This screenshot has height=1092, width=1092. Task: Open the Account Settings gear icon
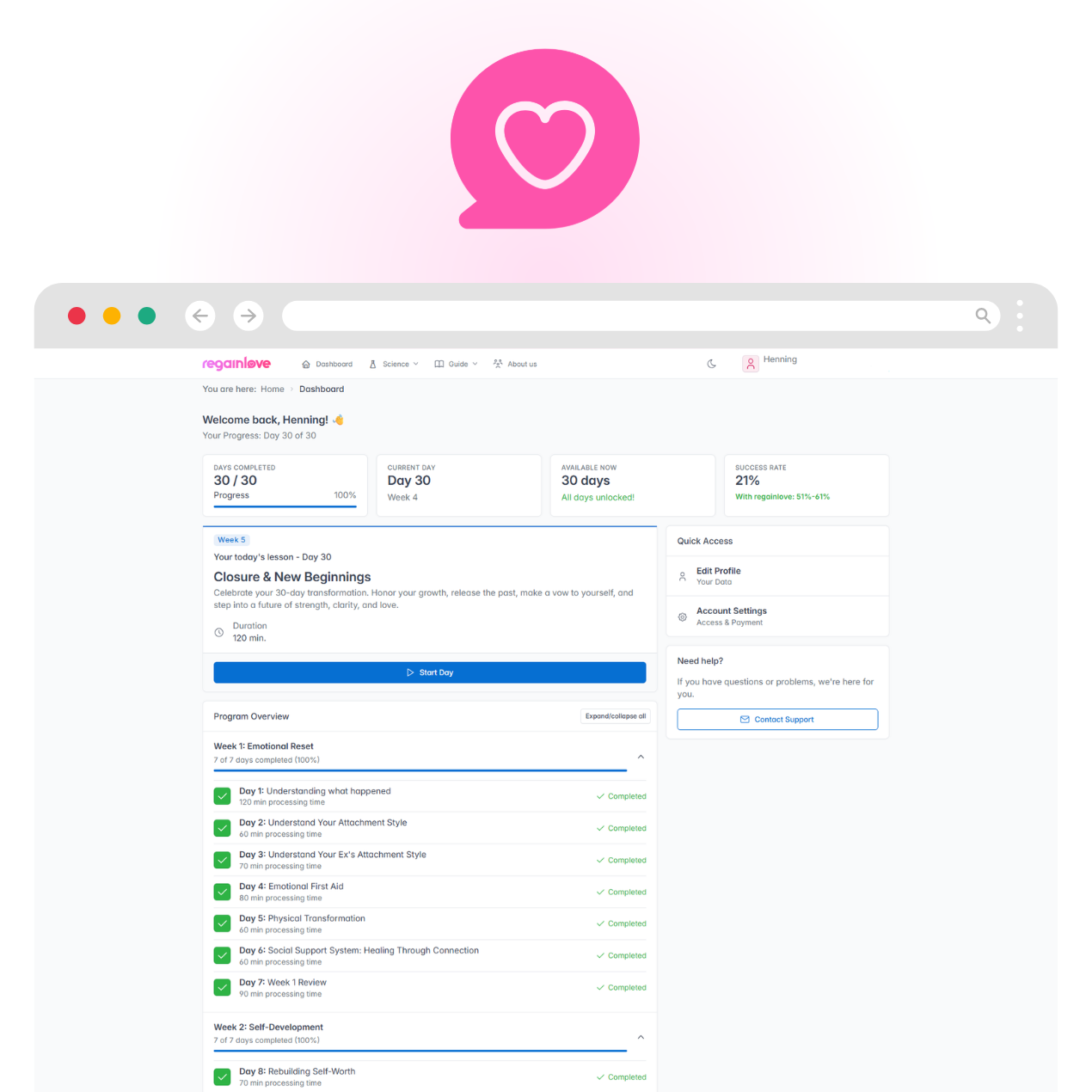[682, 617]
